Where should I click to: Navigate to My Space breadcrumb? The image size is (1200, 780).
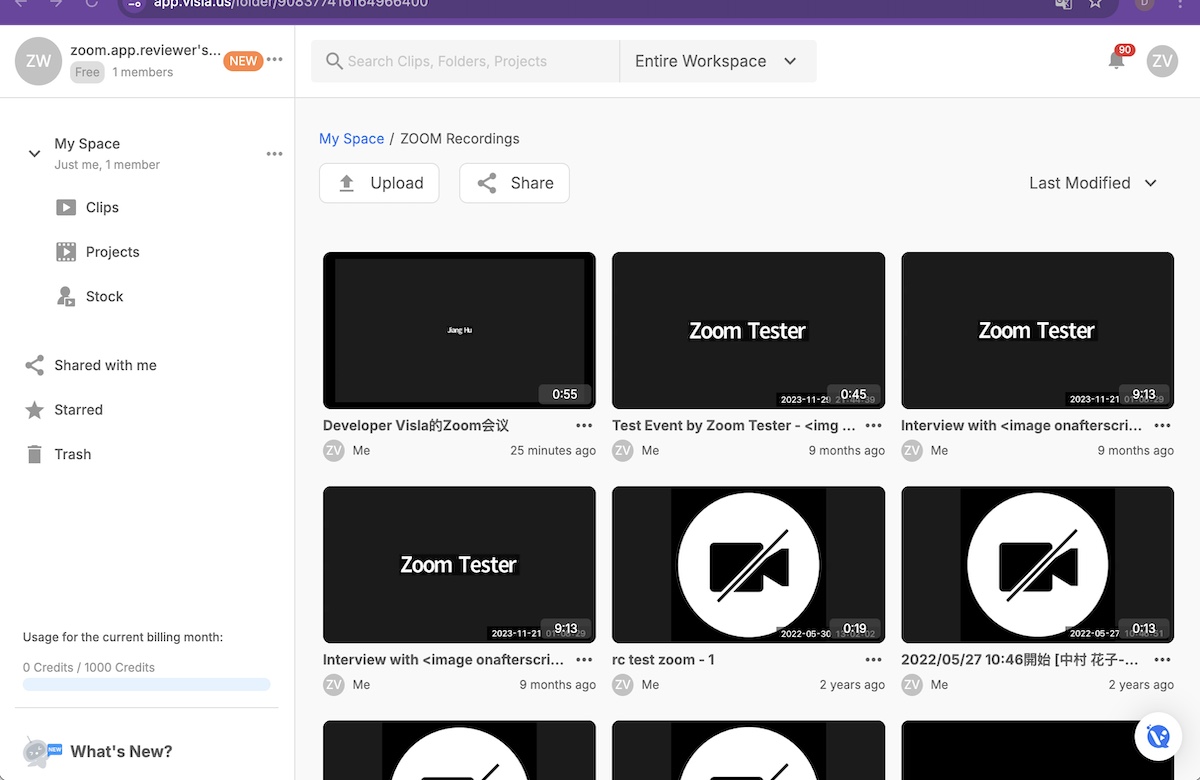pos(351,139)
